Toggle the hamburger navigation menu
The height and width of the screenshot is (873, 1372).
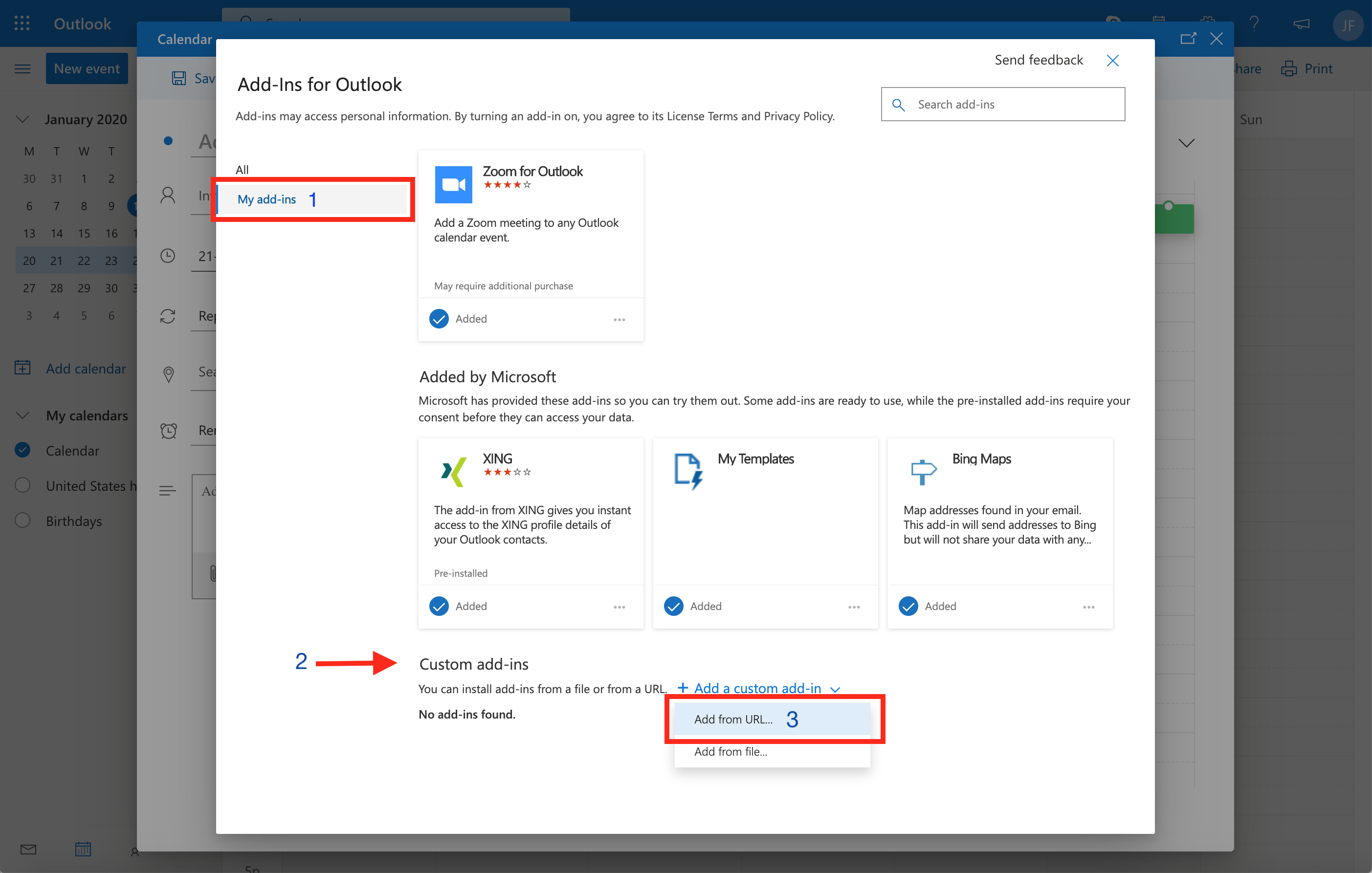pyautogui.click(x=22, y=69)
